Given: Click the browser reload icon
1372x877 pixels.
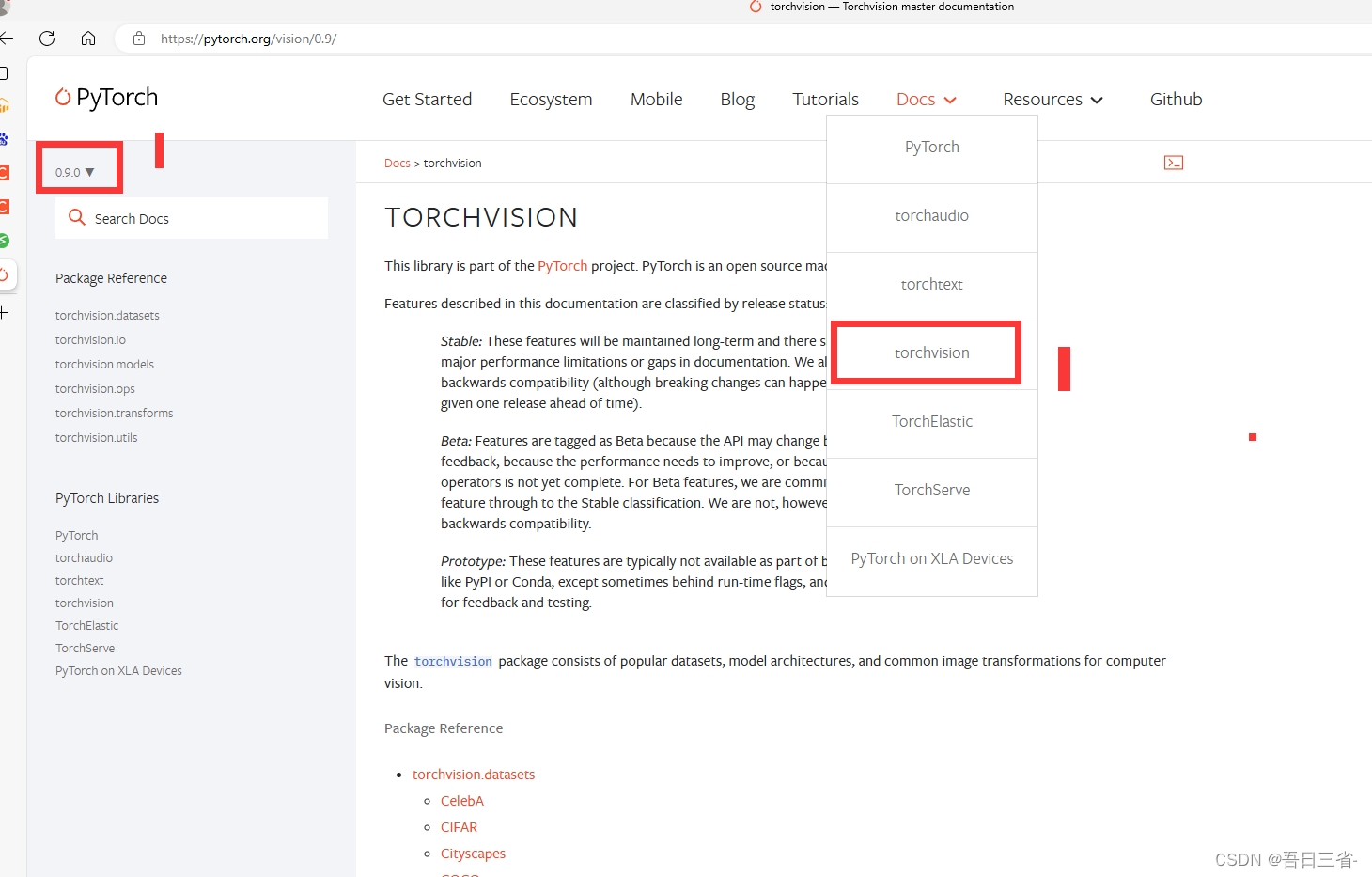Looking at the screenshot, I should point(47,39).
